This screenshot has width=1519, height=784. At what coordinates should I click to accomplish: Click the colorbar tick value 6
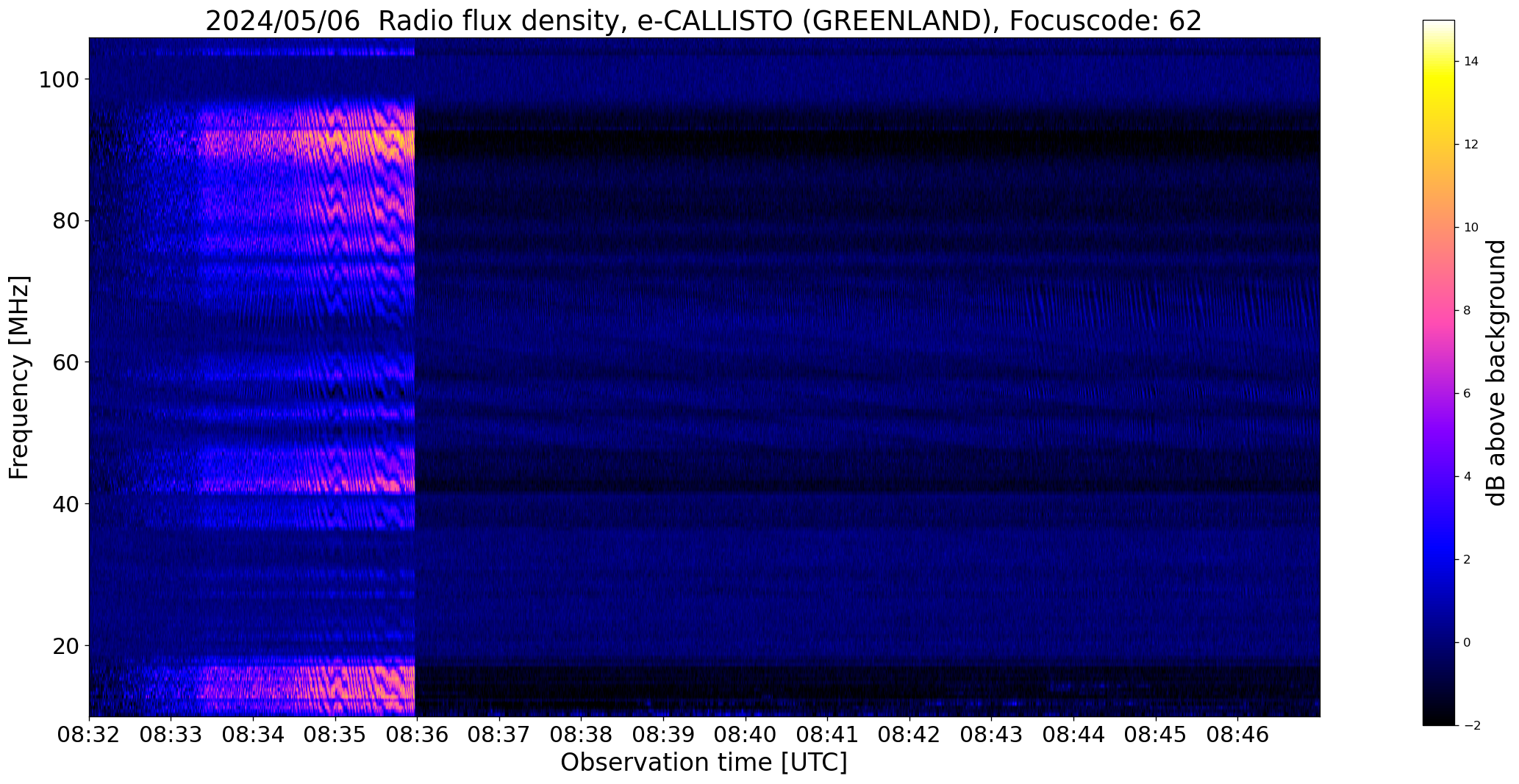1468,394
